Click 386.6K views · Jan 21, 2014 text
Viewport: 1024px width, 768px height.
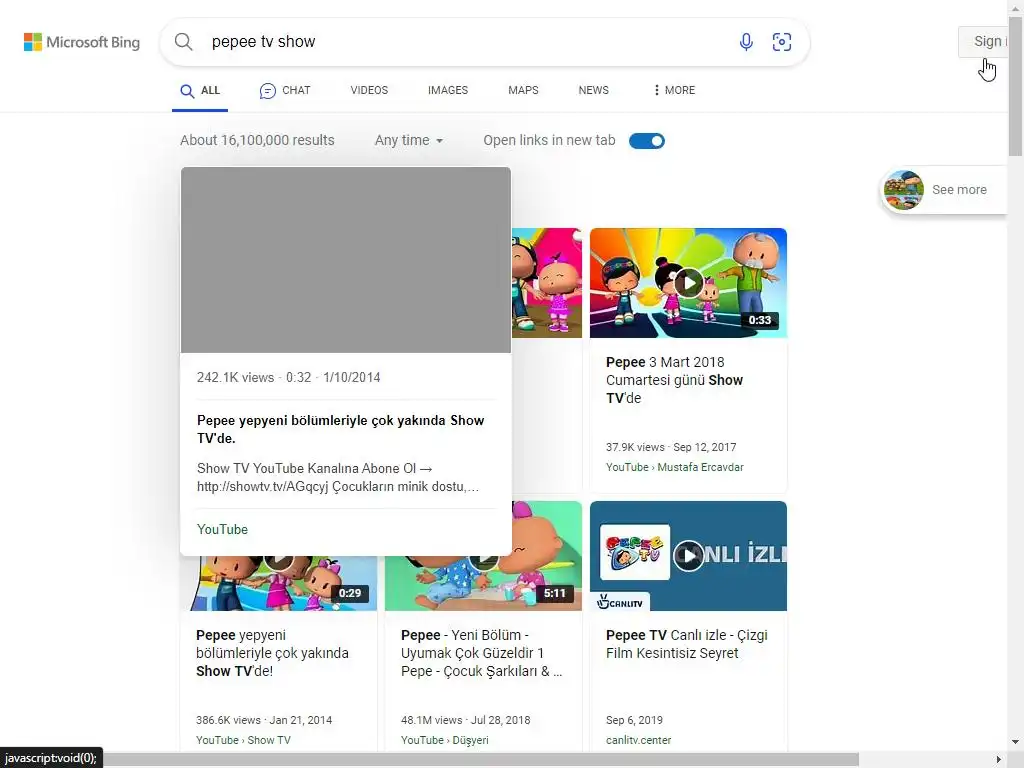point(264,720)
